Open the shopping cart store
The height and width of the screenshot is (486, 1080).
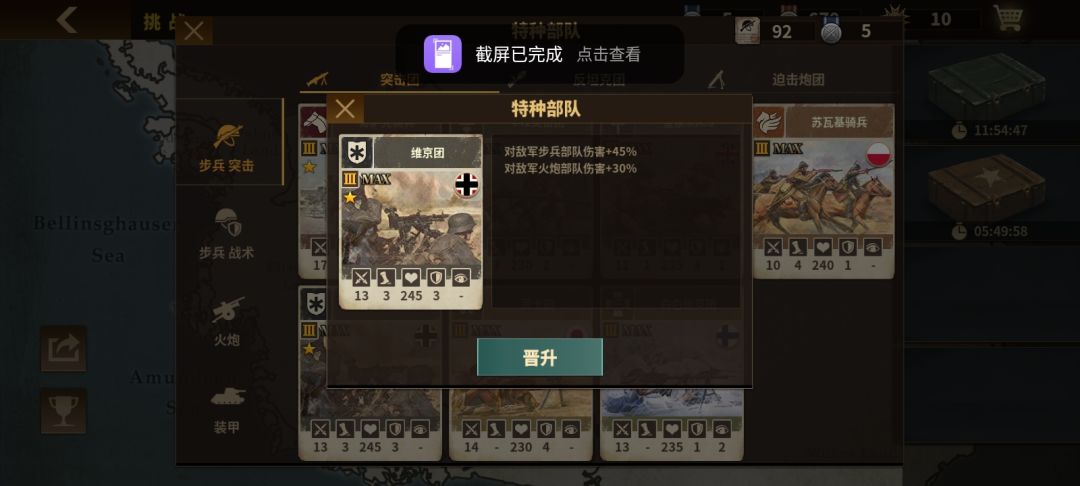[1008, 19]
